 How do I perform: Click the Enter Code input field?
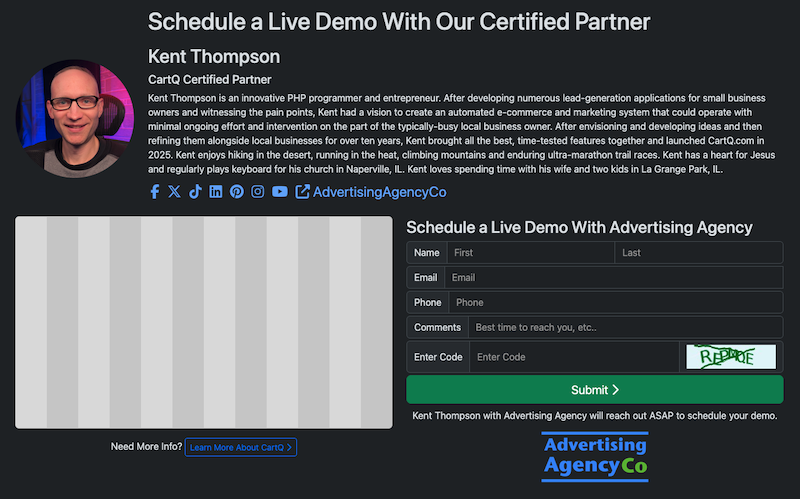574,357
